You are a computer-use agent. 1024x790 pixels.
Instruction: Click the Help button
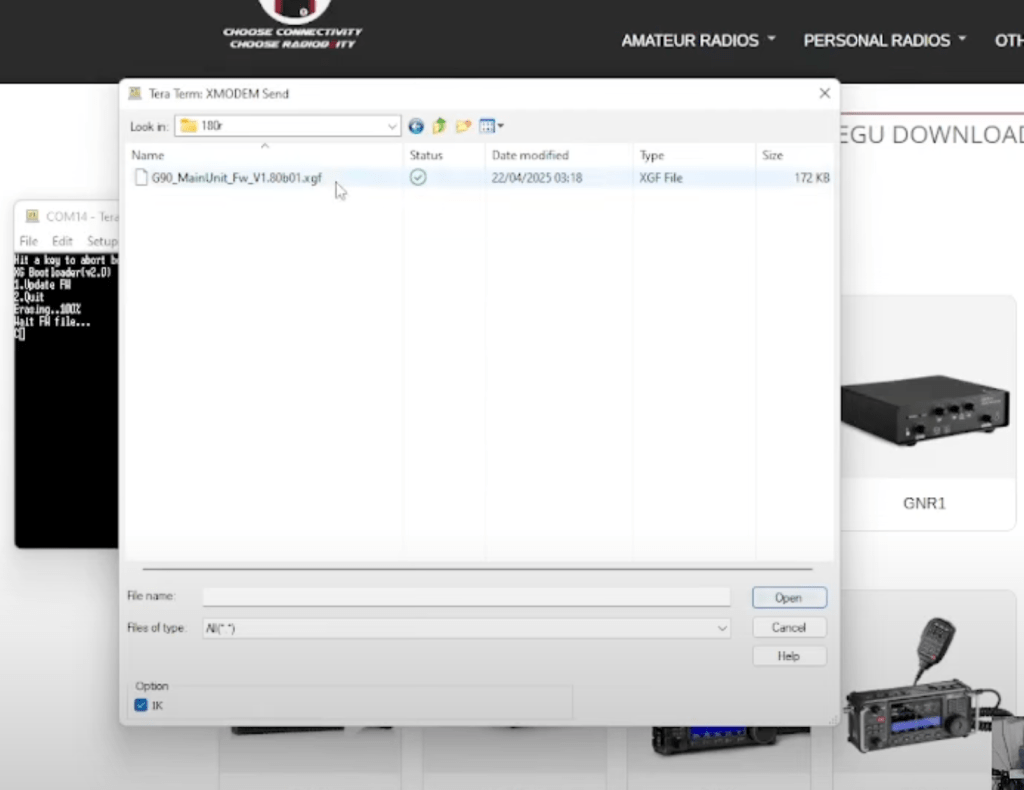[x=788, y=656]
